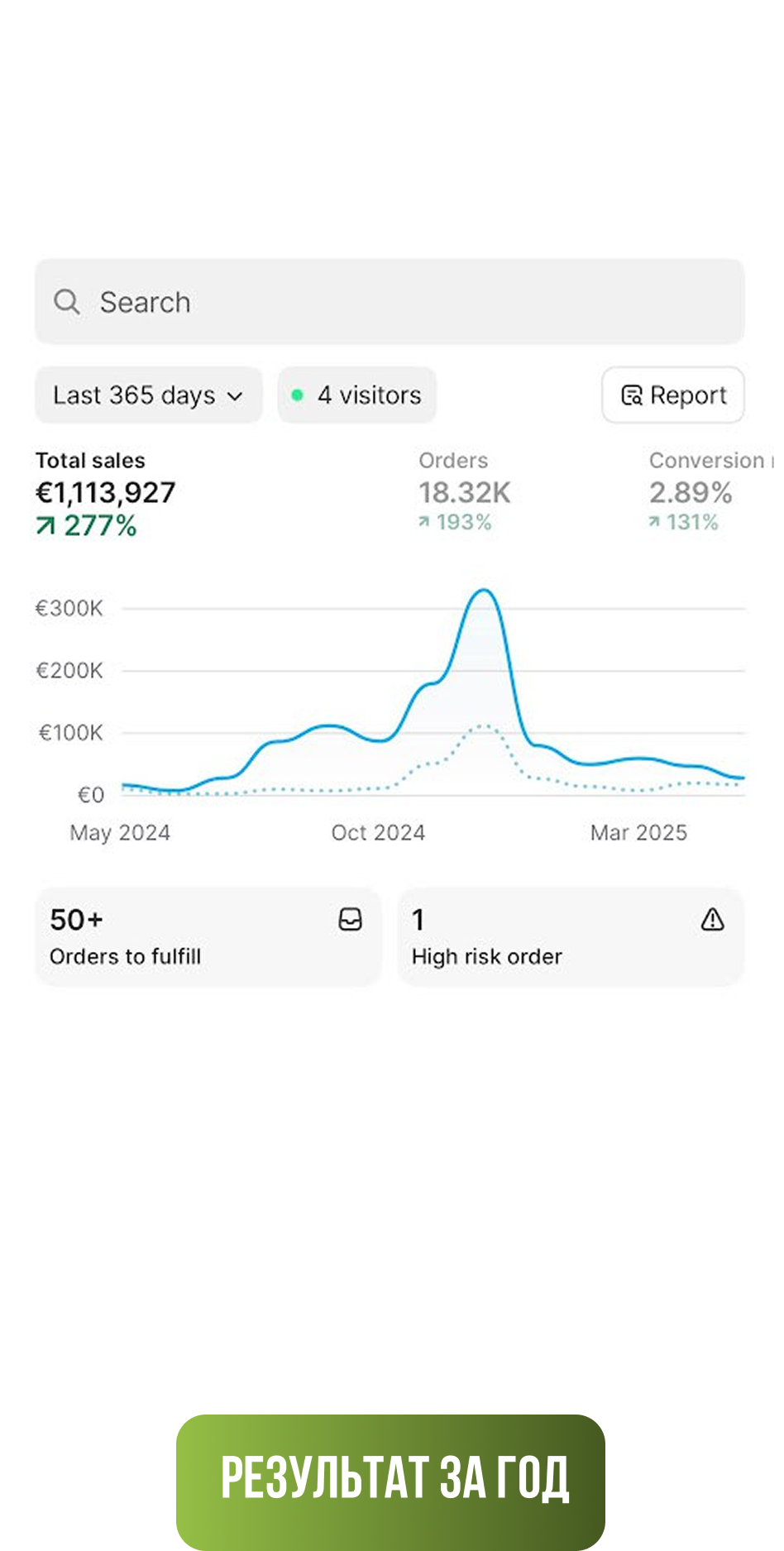Open the "Last 365 days" date range dropdown

click(x=148, y=395)
